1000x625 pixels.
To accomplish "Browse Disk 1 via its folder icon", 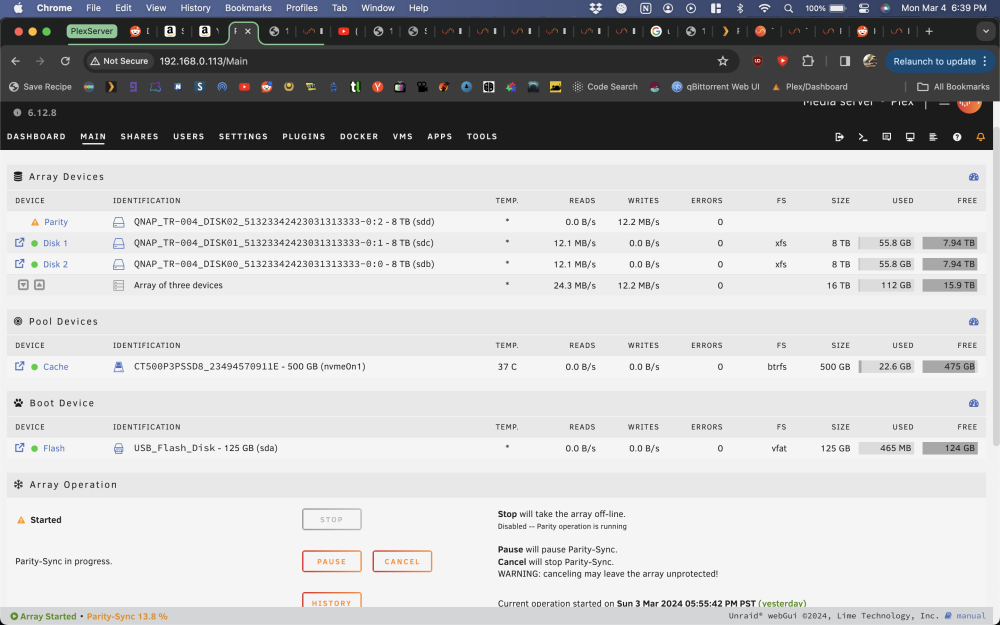I will point(19,242).
